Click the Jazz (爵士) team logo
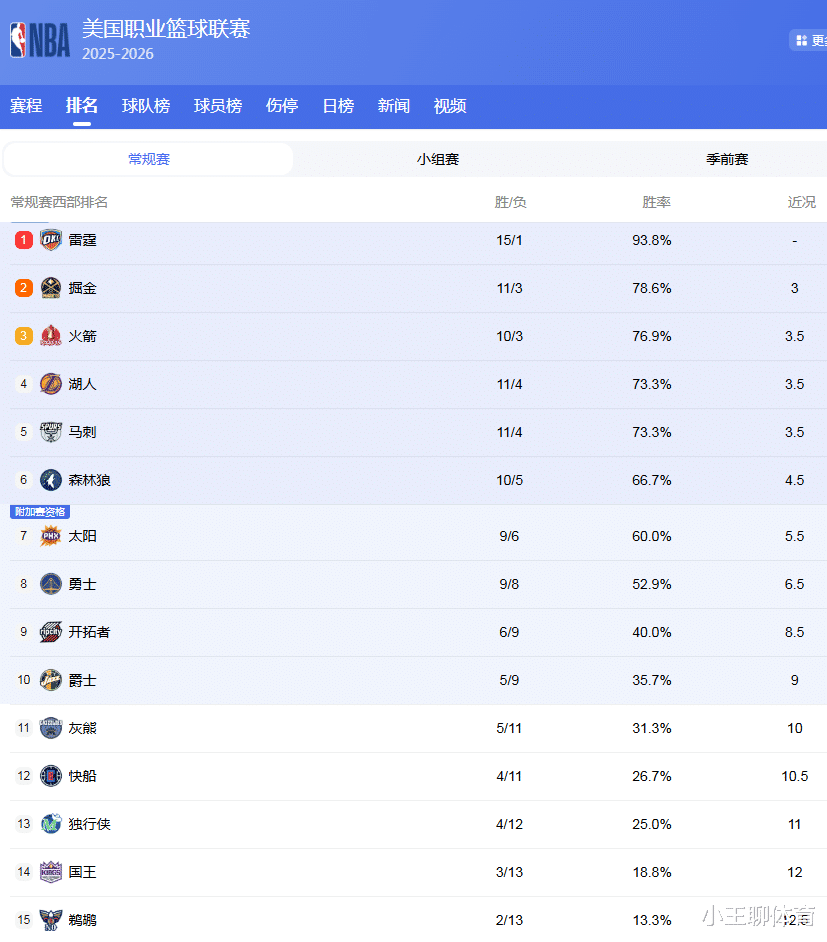Image resolution: width=827 pixels, height=942 pixels. (50, 680)
